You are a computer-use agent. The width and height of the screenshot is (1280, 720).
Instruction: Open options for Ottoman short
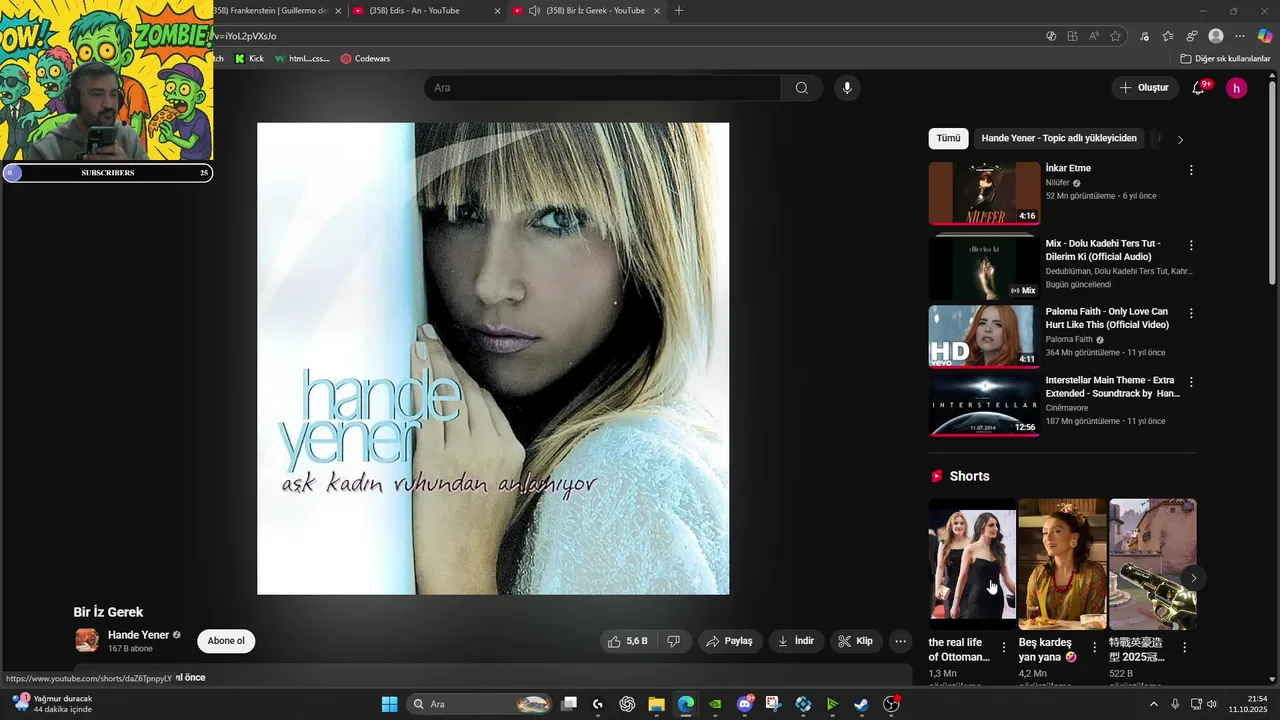click(x=1004, y=648)
